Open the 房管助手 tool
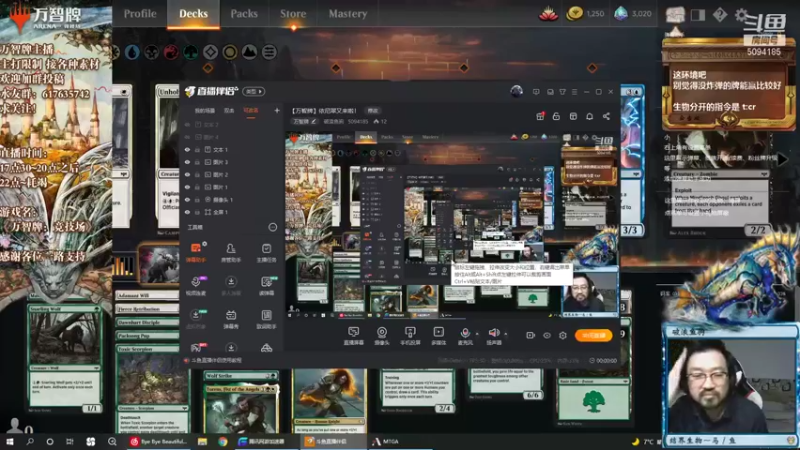 click(231, 252)
